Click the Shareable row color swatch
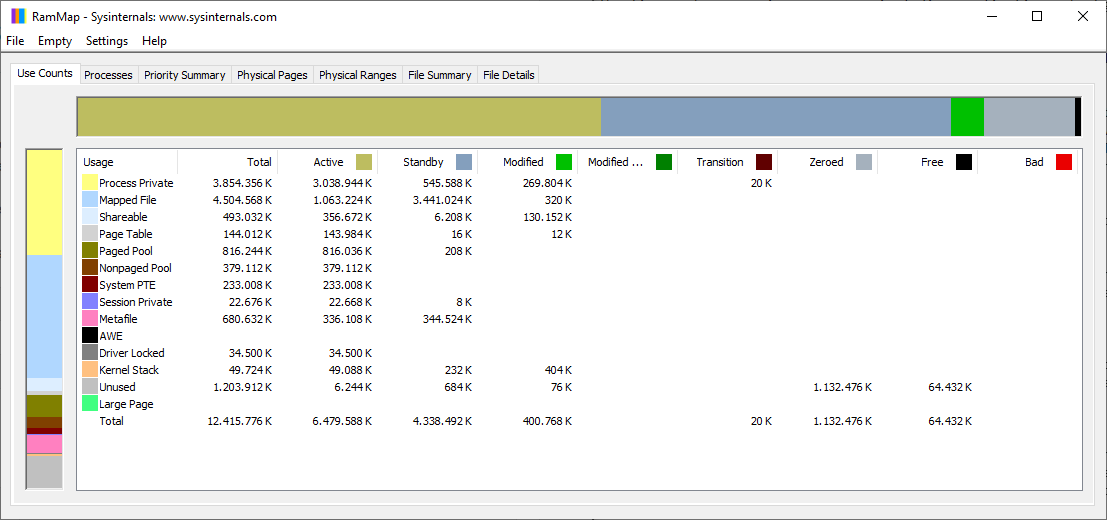 pyautogui.click(x=90, y=217)
